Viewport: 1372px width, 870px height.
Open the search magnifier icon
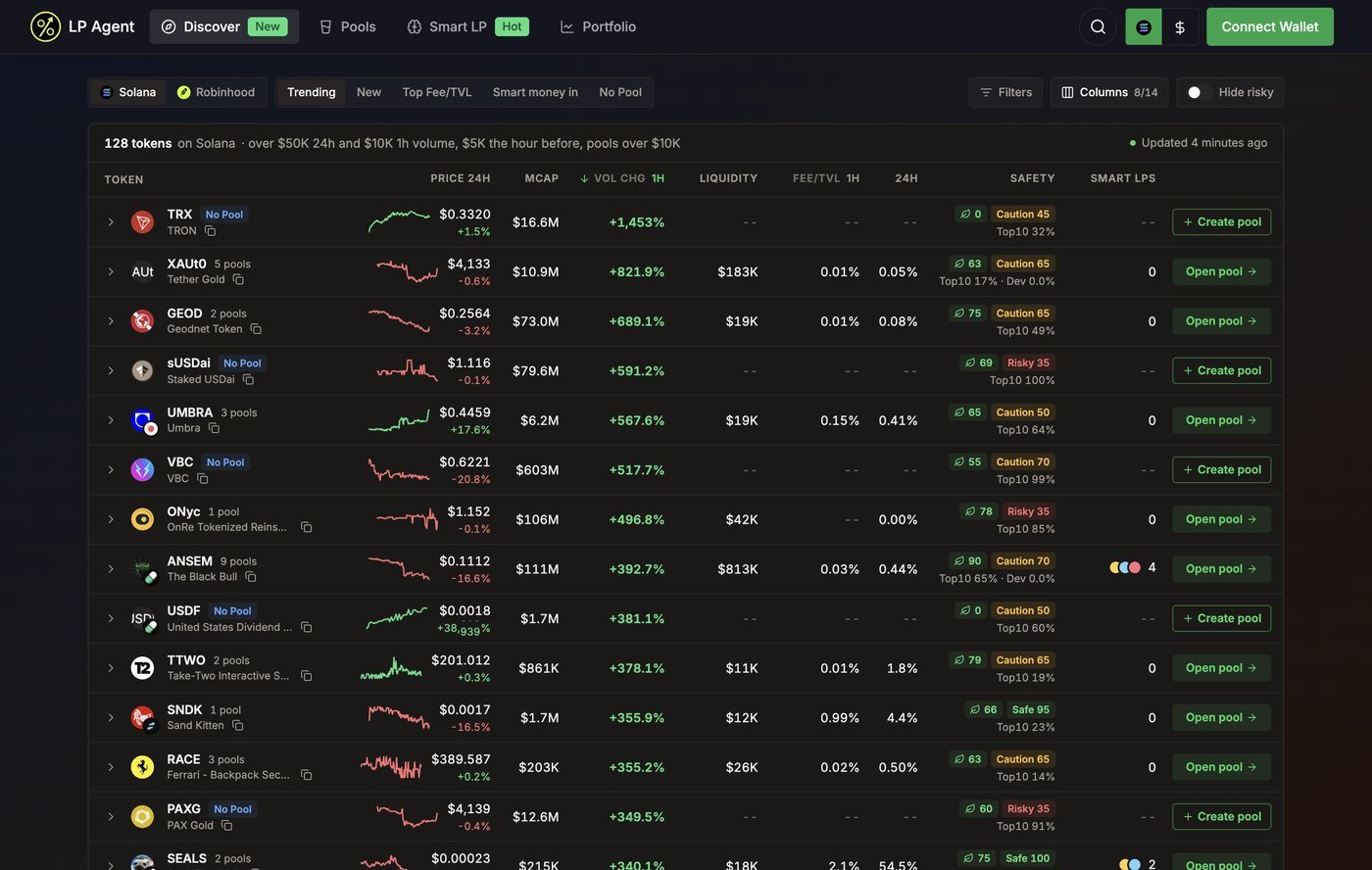click(x=1098, y=26)
